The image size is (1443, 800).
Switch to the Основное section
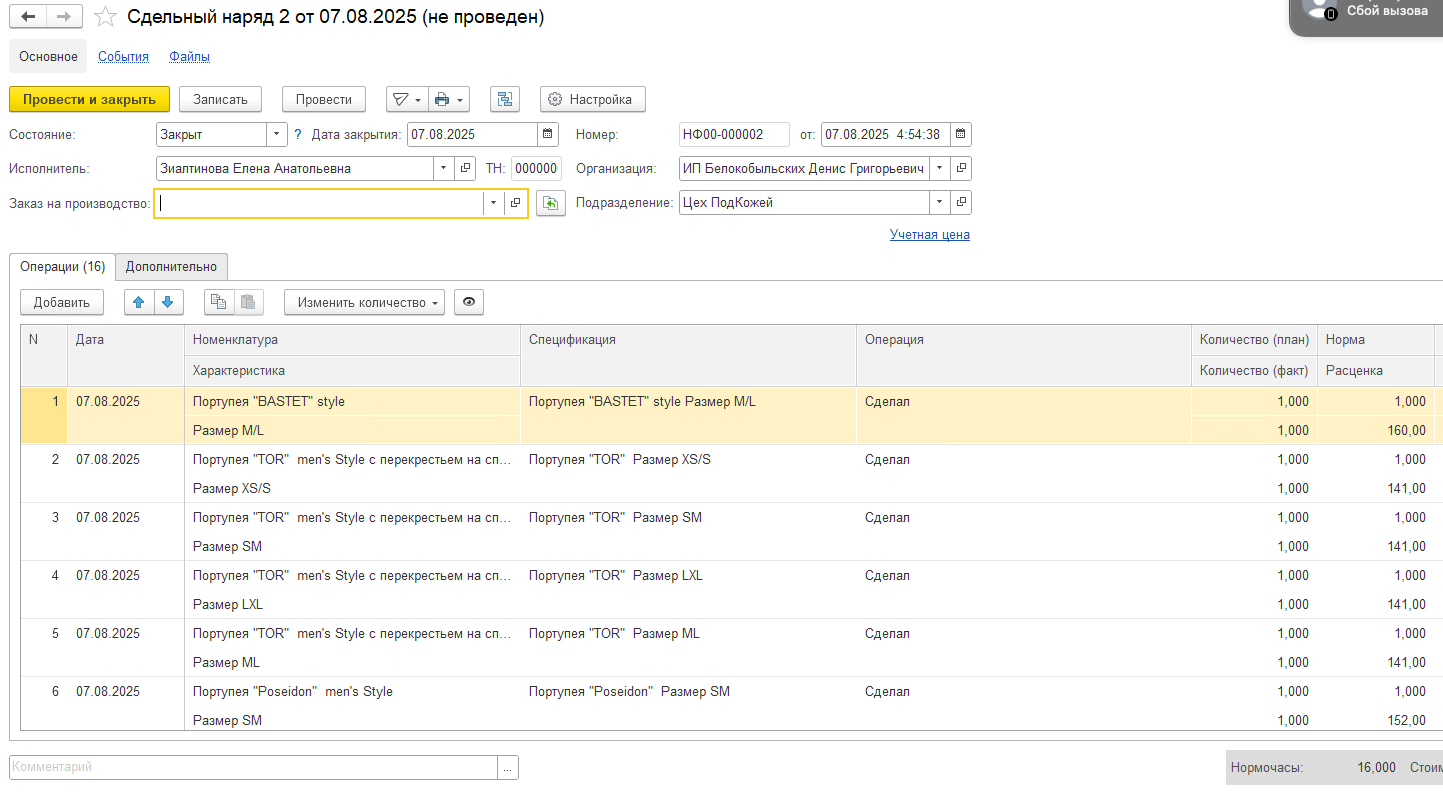[48, 56]
